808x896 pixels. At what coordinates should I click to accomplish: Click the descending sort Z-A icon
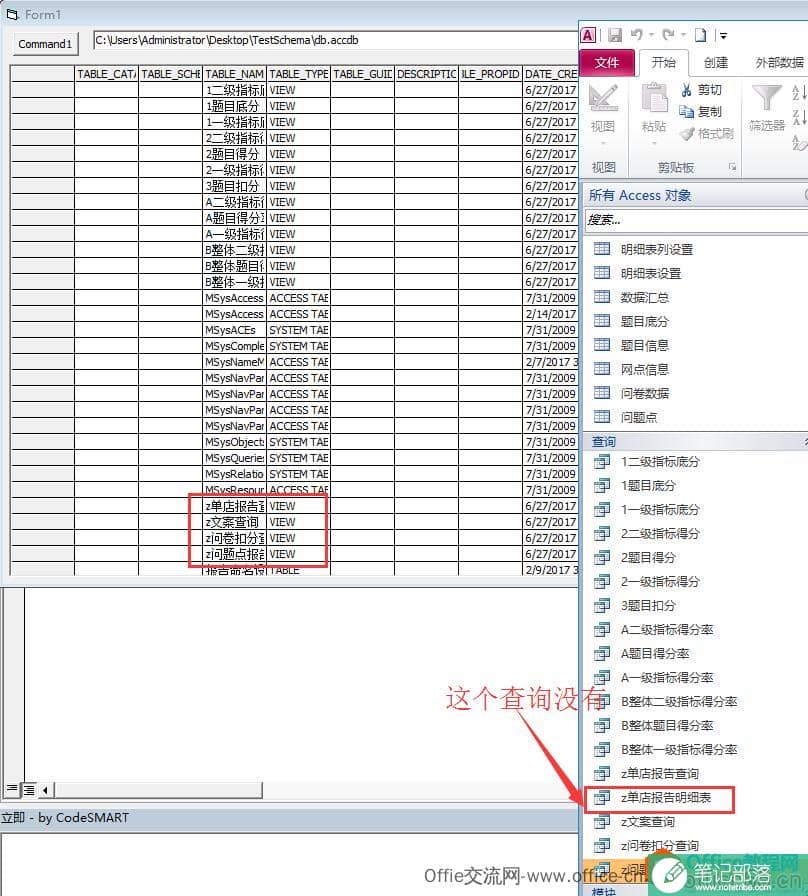point(798,117)
